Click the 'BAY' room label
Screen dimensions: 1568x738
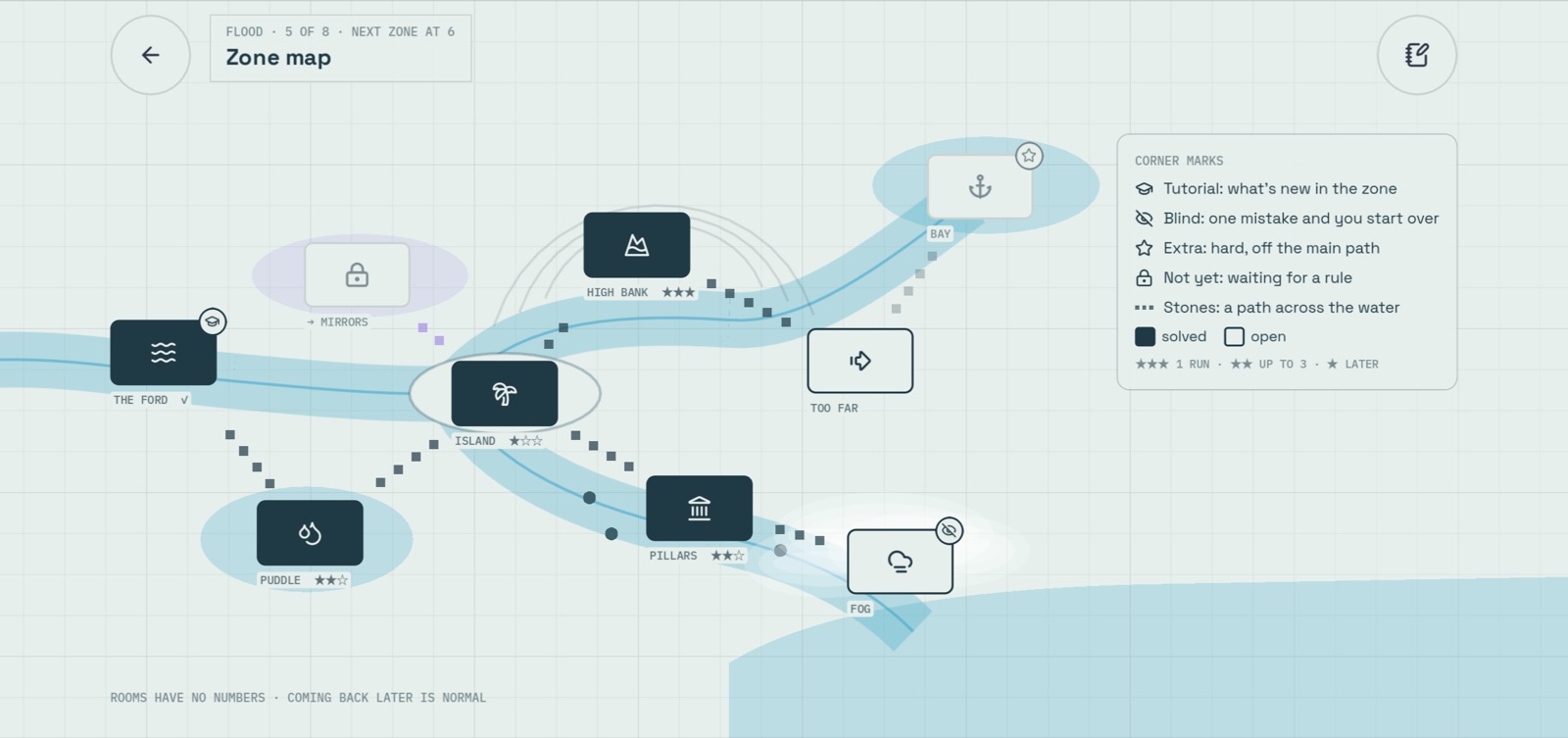tap(940, 234)
